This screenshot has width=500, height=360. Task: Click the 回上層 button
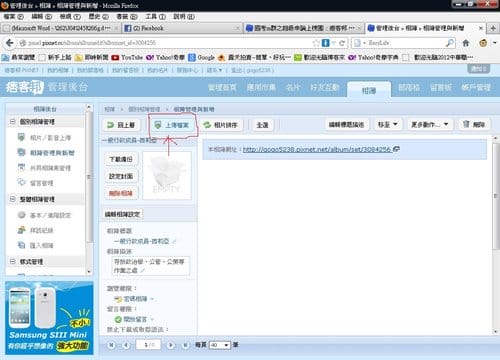point(121,125)
